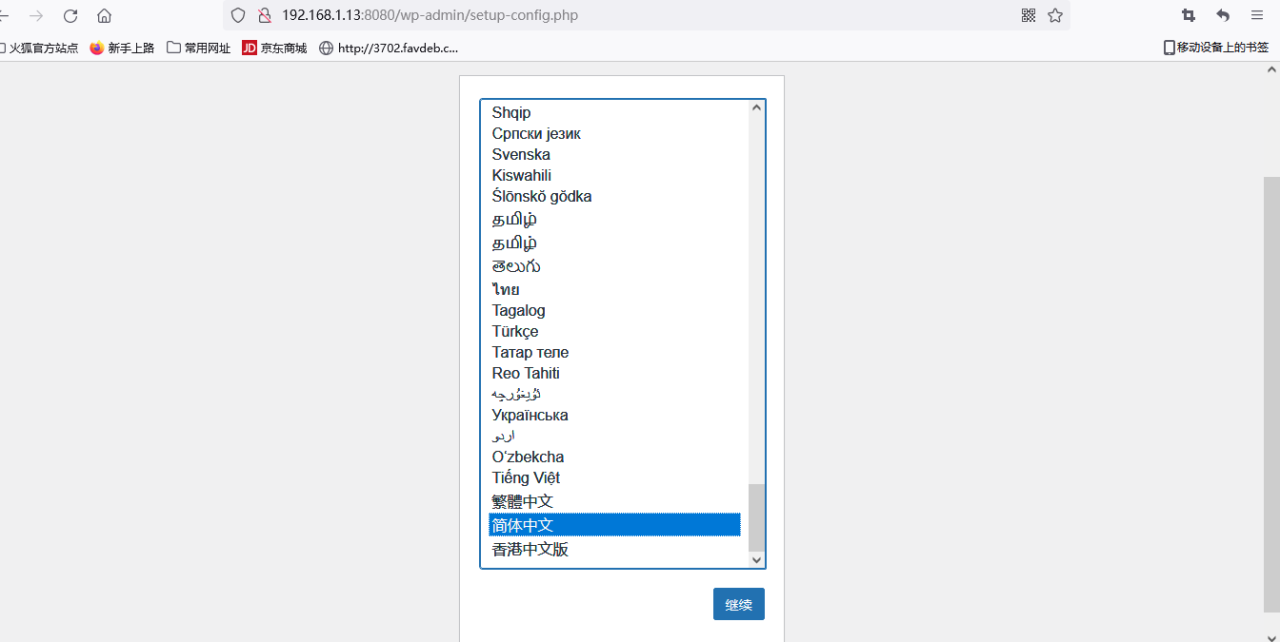
Task: Select 香港中文版 language option
Action: (x=614, y=549)
